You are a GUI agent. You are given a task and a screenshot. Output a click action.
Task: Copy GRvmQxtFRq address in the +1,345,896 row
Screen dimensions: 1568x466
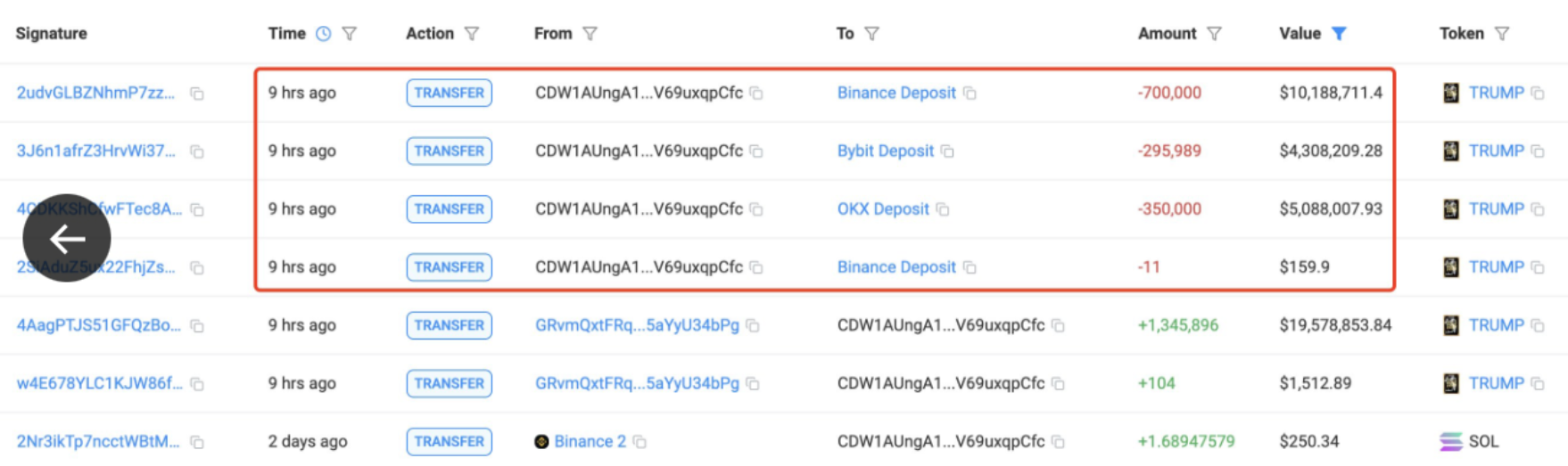tap(753, 326)
